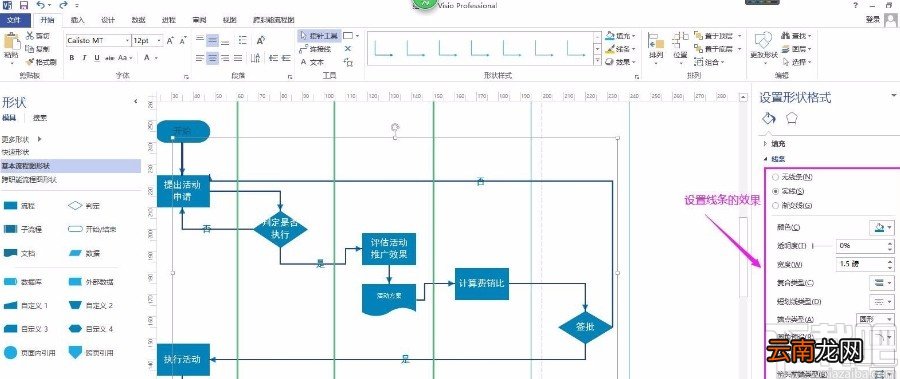Screen dimensions: 900x379
Task: Click the Cut scissors icon
Action: point(30,36)
